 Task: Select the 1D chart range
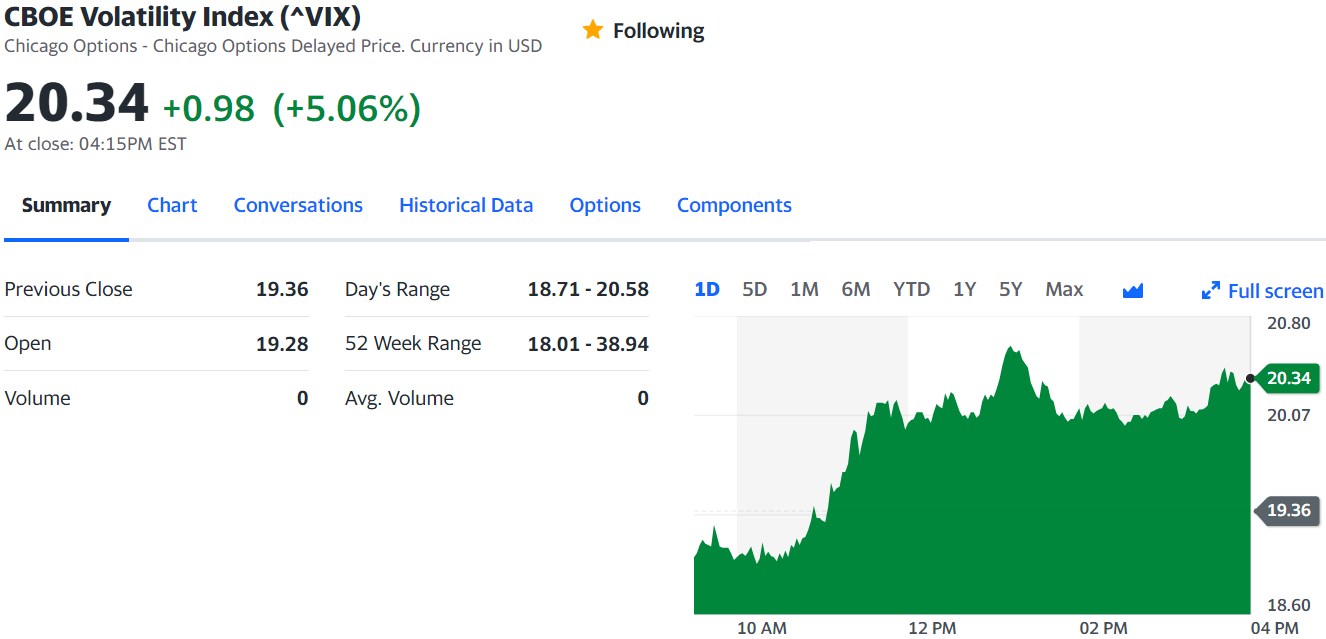(707, 289)
